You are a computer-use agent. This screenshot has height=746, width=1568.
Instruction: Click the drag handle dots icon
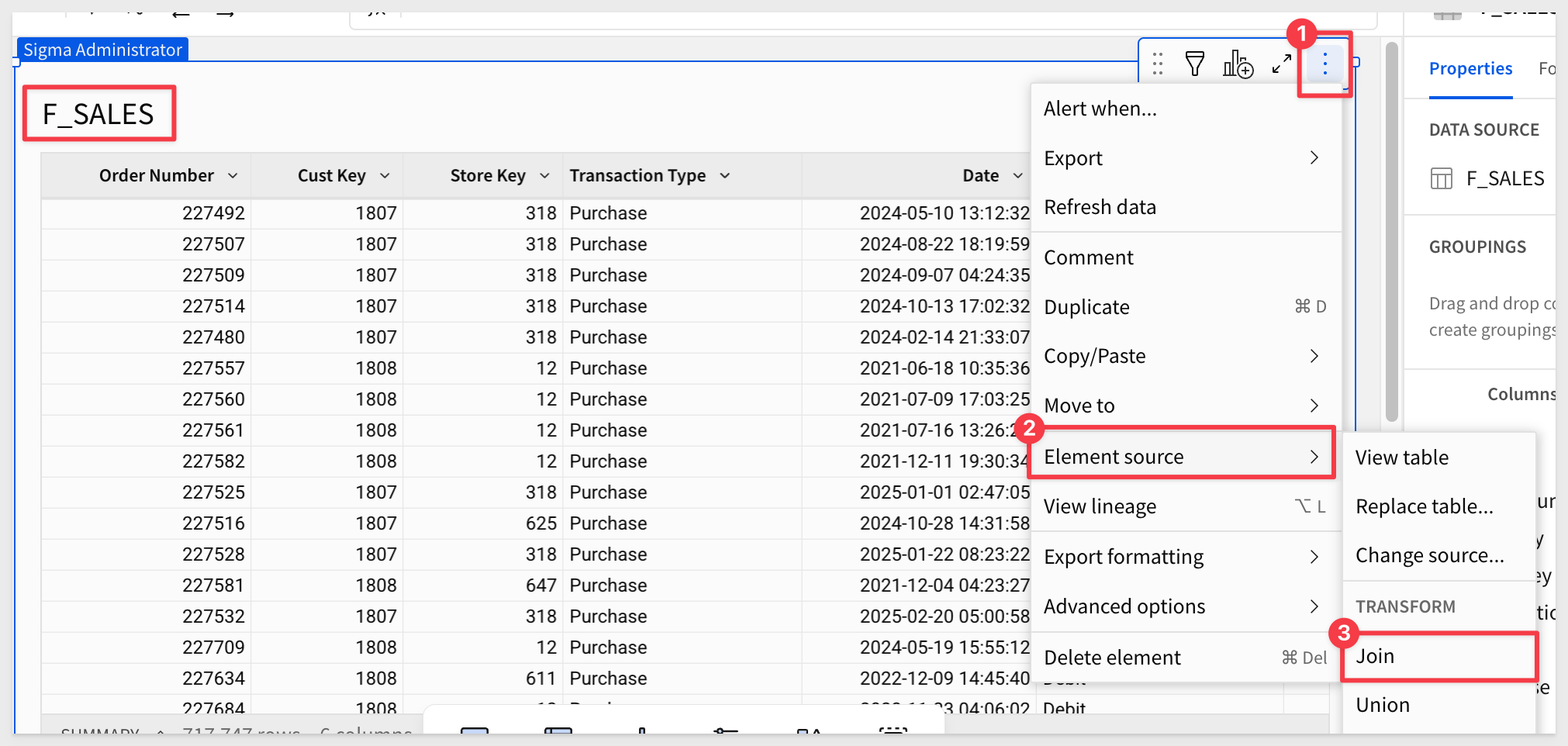point(1158,64)
